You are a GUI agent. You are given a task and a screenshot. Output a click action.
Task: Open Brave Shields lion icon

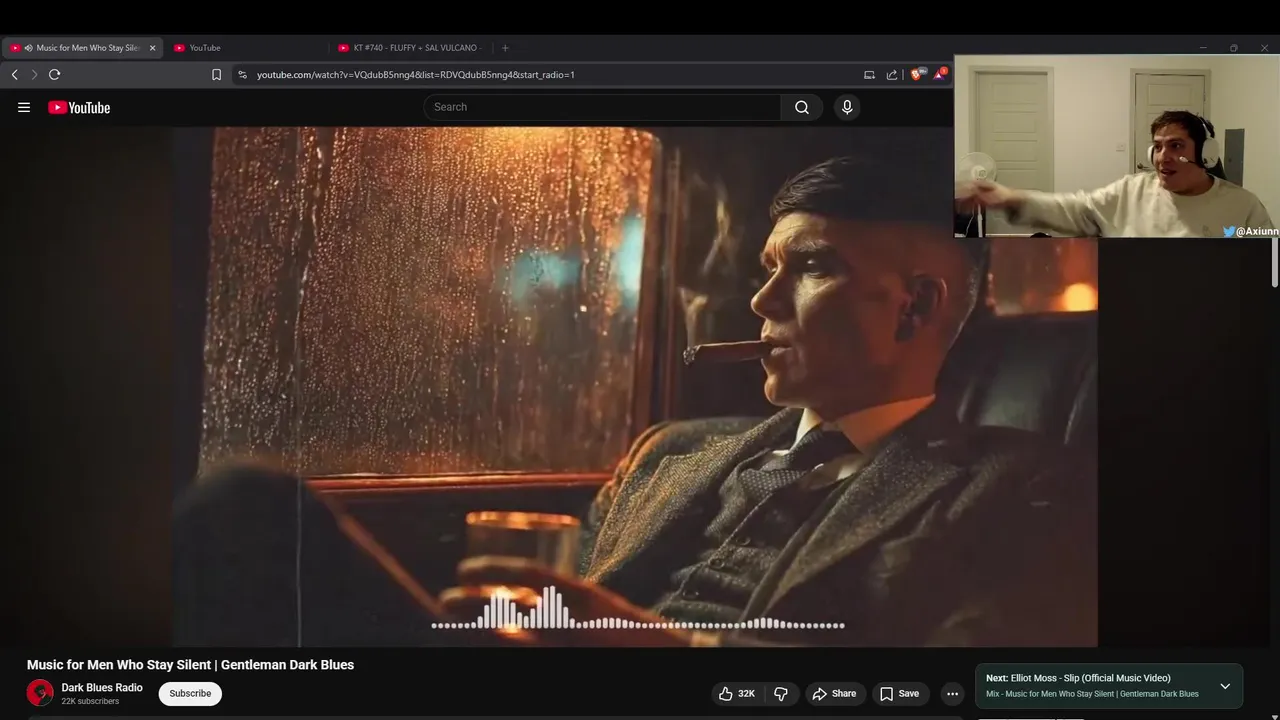tap(916, 74)
